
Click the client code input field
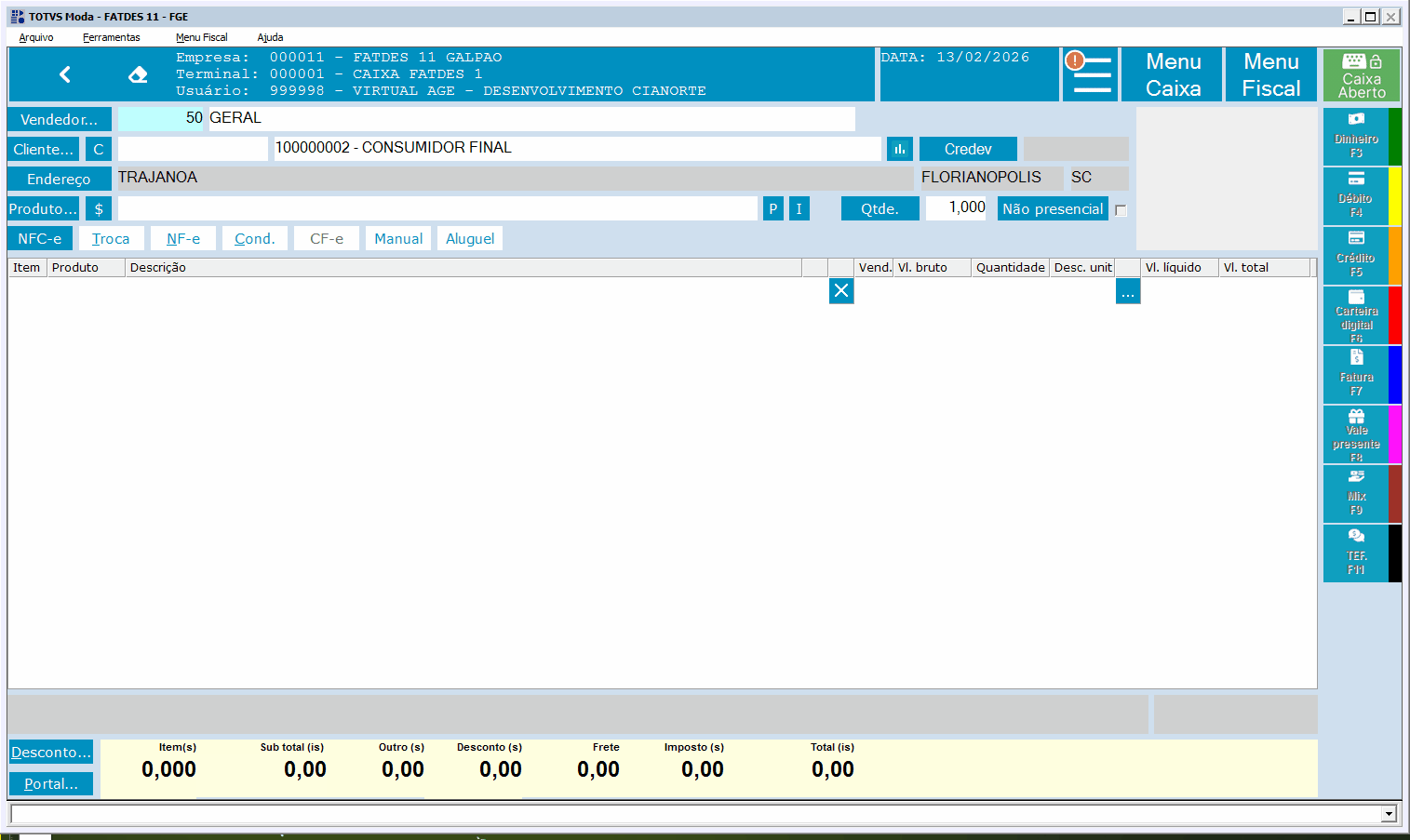(193, 148)
